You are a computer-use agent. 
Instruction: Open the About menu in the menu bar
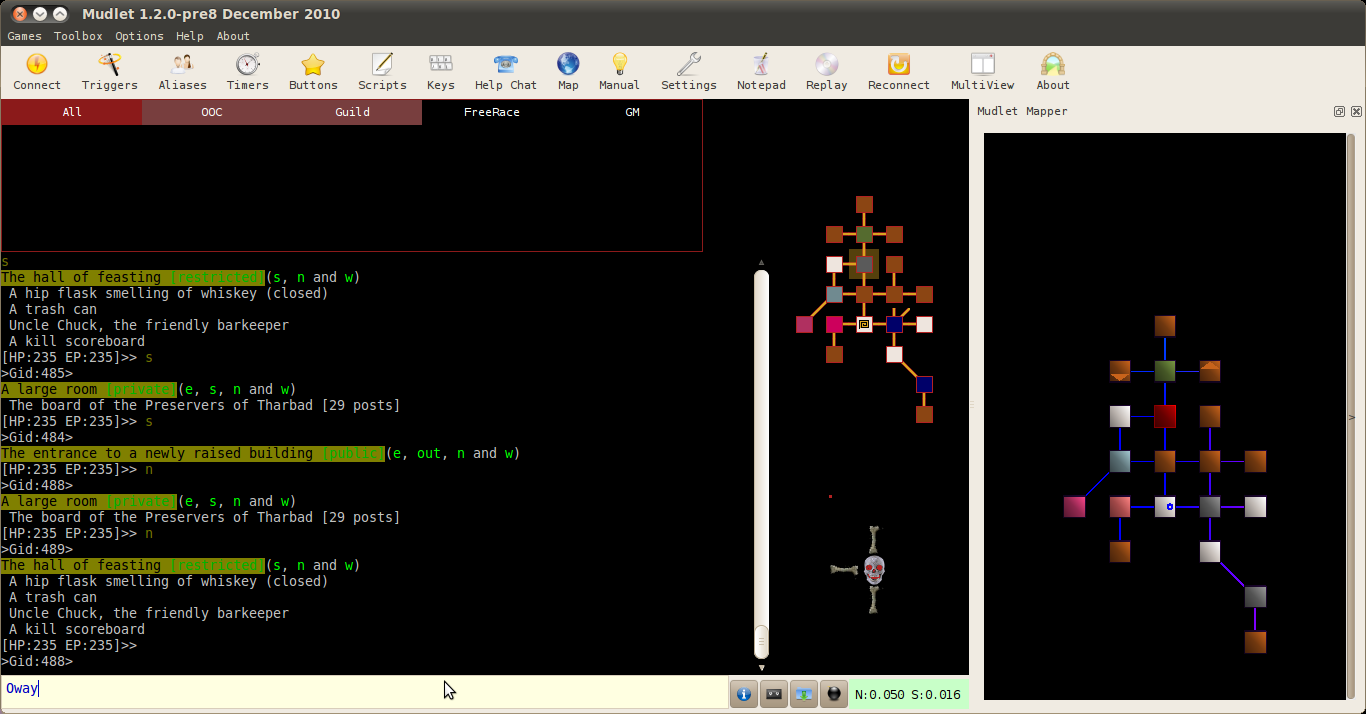click(x=233, y=36)
